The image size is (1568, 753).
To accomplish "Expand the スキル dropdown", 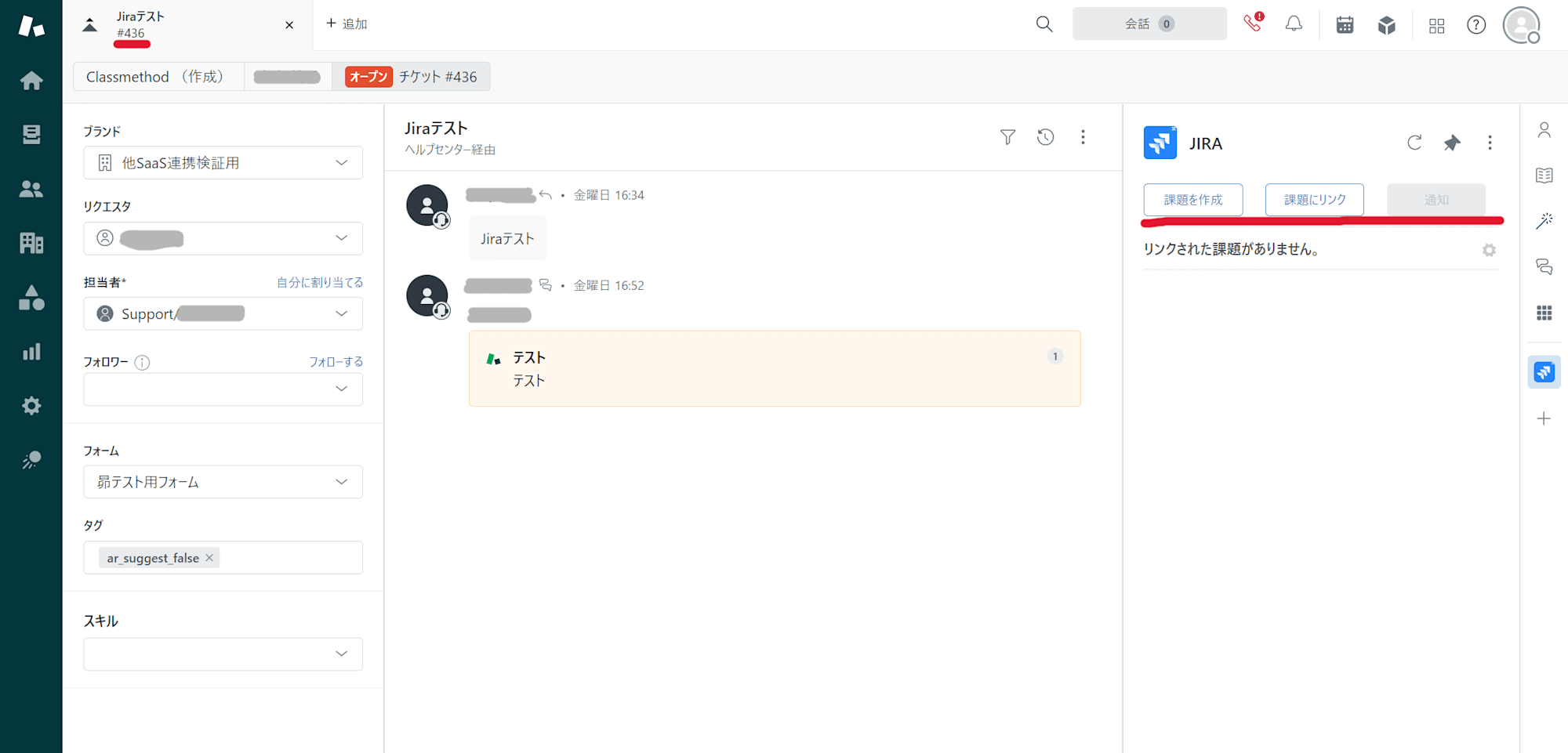I will (223, 654).
